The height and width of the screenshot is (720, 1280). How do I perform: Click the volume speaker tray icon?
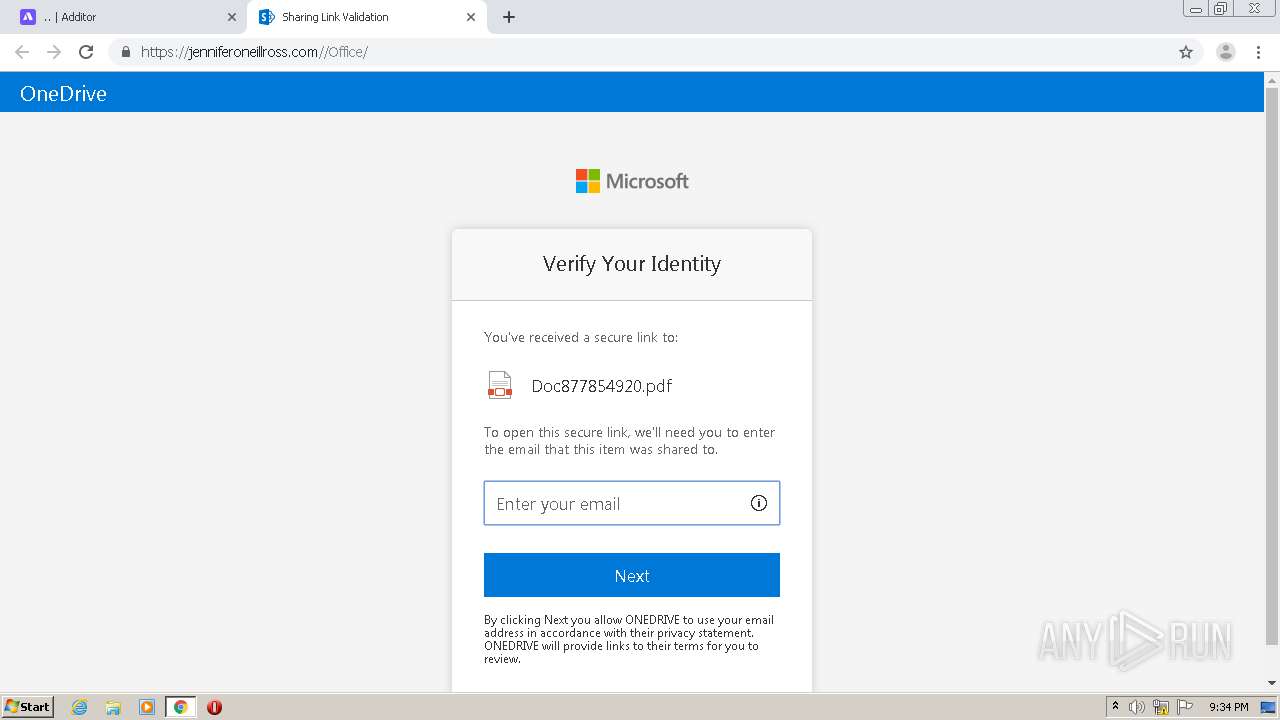point(1137,707)
